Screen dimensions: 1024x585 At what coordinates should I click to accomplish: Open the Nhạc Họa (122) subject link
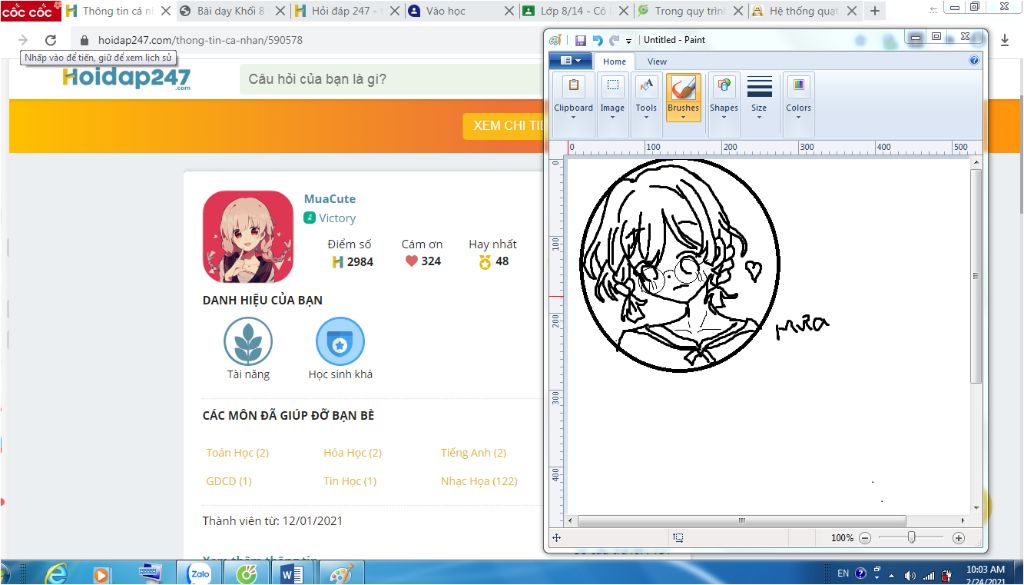479,481
